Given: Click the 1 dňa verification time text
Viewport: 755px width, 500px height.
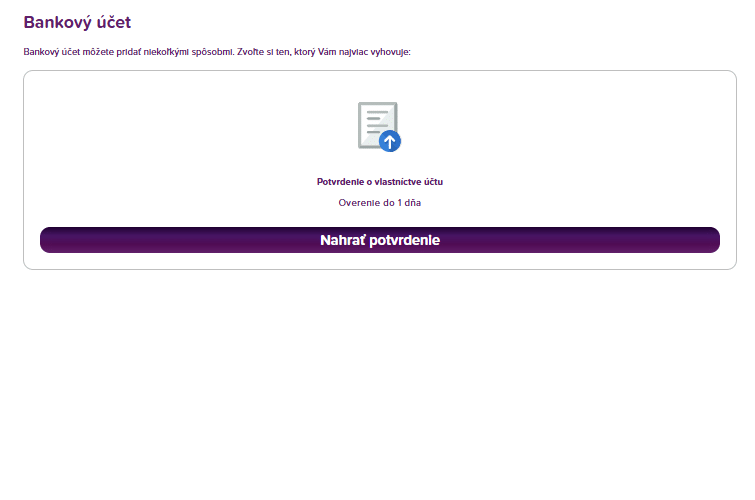Looking at the screenshot, I should coord(409,203).
